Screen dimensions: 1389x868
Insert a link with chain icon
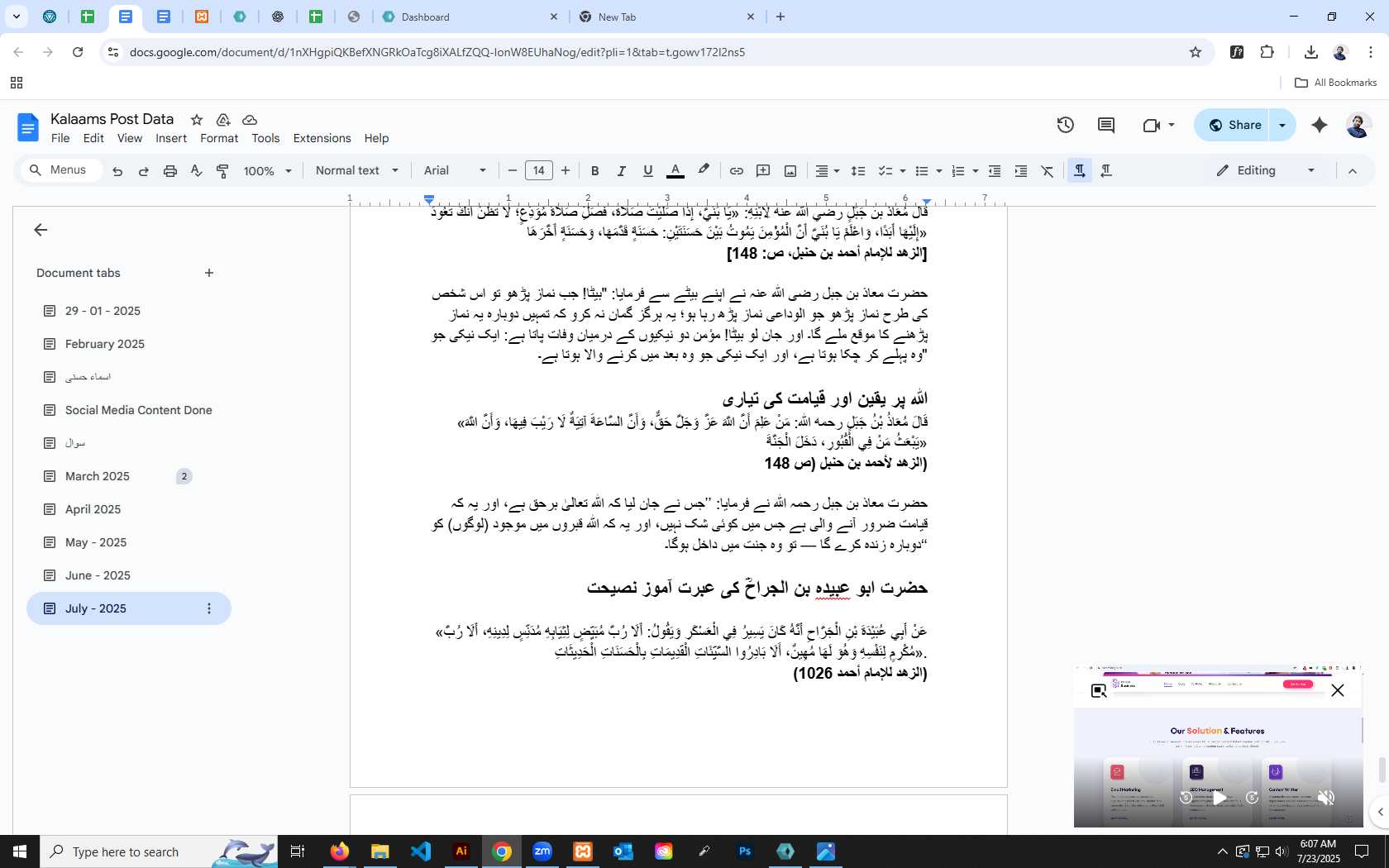point(736,171)
